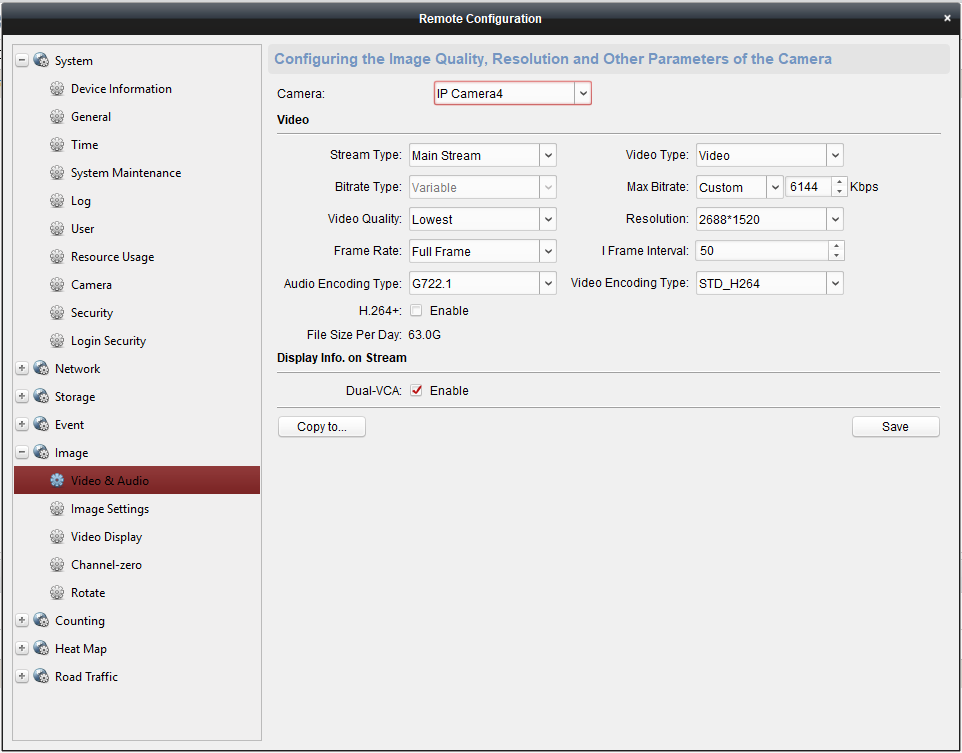Click the globe icon beside Network
This screenshot has width=962, height=753.
[x=41, y=369]
